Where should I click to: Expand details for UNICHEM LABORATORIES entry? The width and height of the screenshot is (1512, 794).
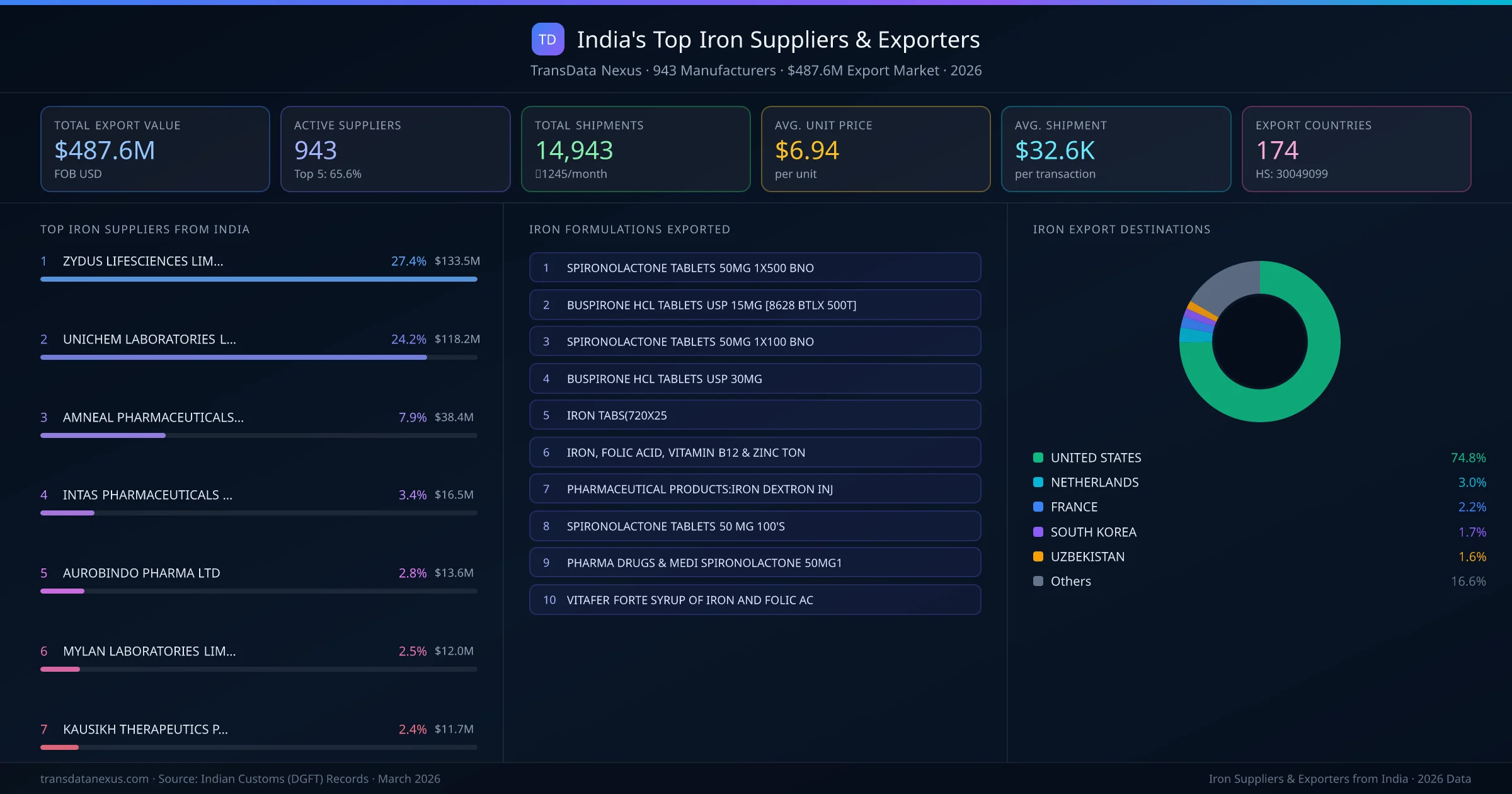[149, 339]
